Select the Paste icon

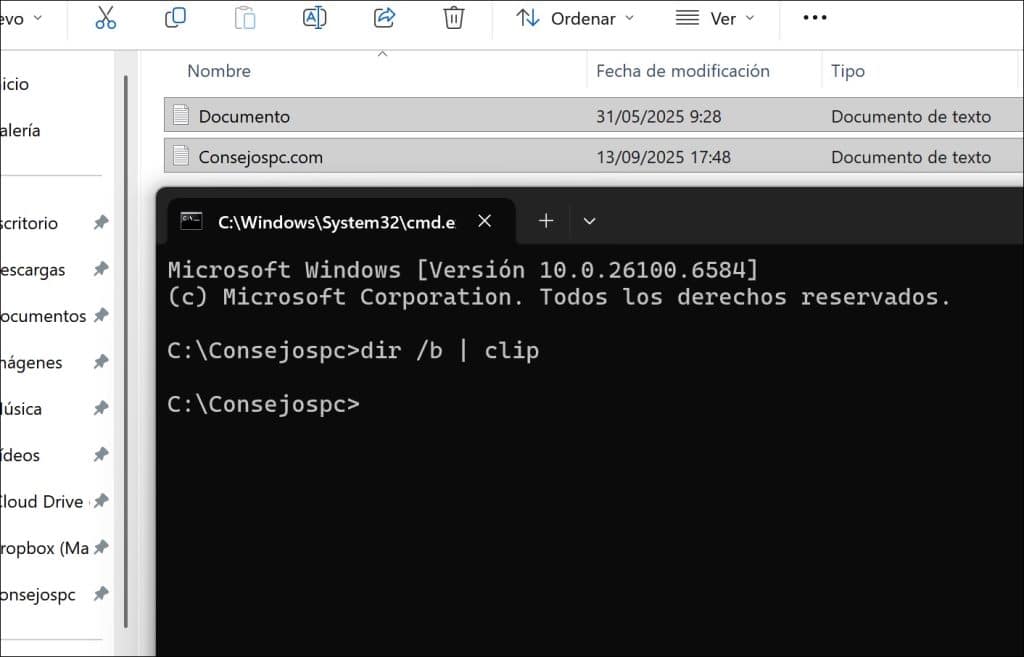(x=244, y=18)
